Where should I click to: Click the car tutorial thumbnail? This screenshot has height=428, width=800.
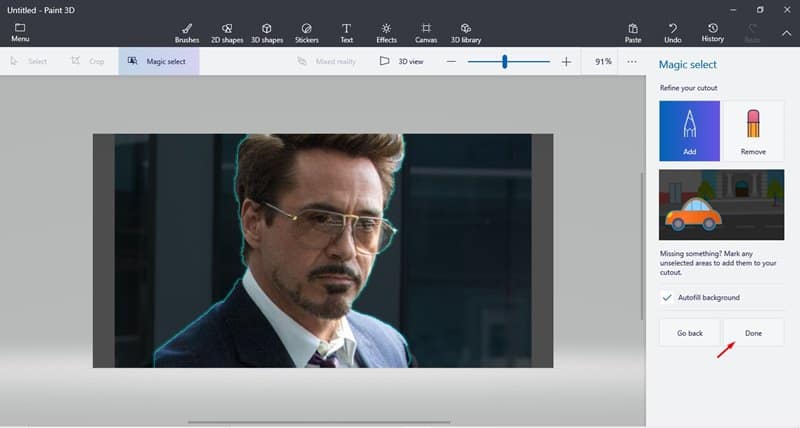[721, 205]
